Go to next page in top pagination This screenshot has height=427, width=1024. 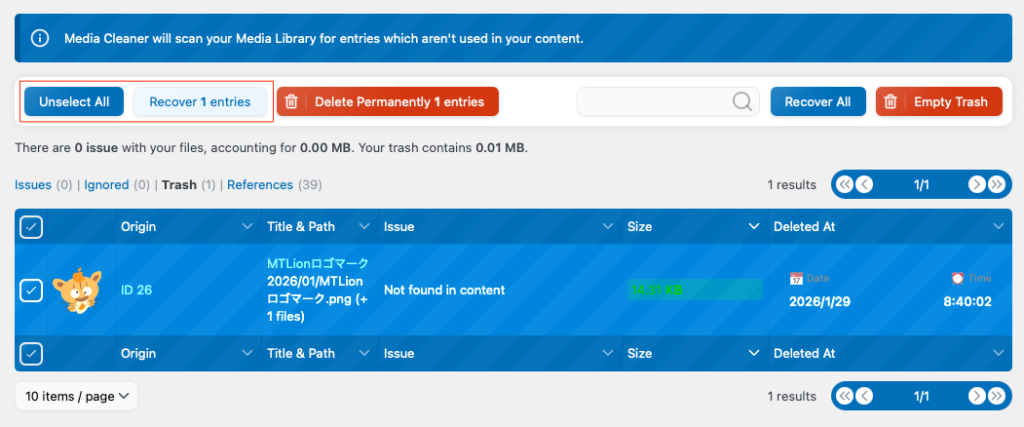976,185
